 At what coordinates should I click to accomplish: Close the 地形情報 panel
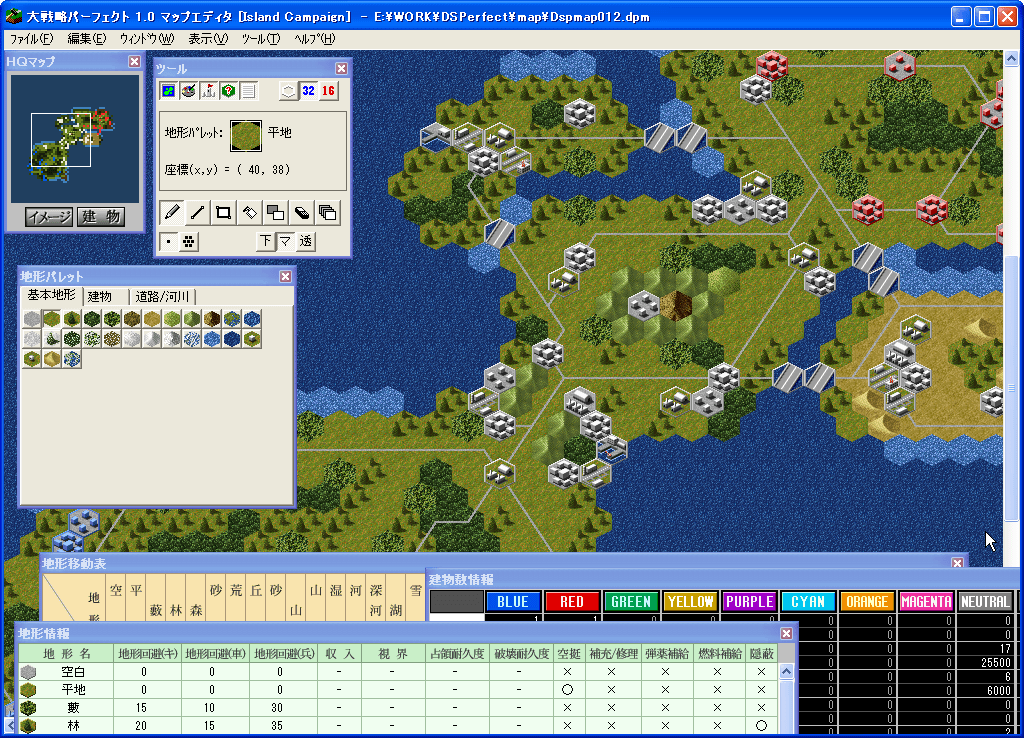tap(786, 634)
